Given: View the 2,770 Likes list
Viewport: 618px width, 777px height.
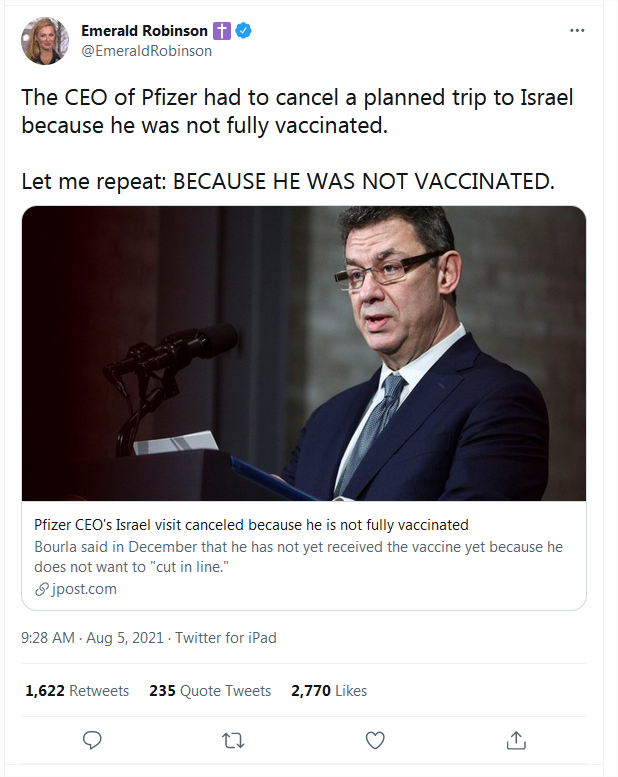Looking at the screenshot, I should [329, 691].
